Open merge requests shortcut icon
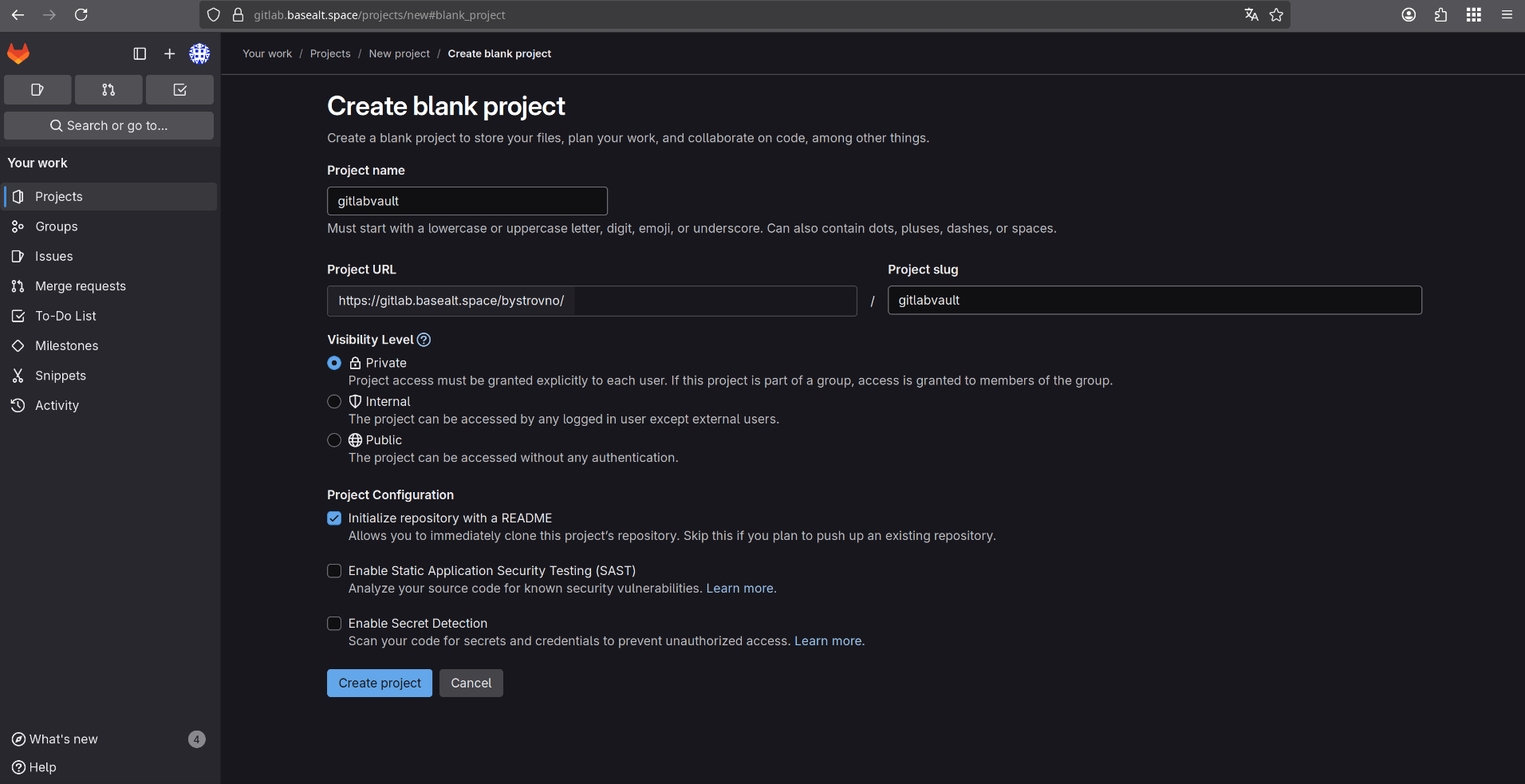Viewport: 1525px width, 784px height. click(x=108, y=90)
